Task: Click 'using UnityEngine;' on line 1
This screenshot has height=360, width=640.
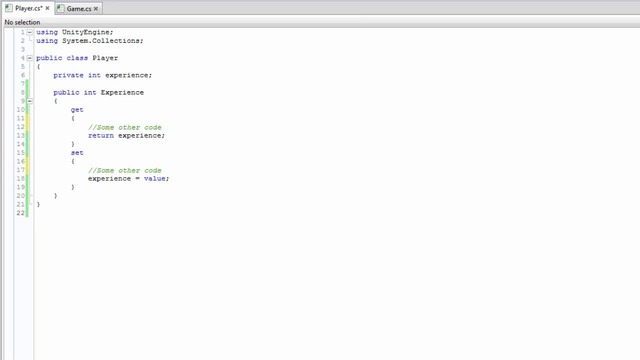Action: [75, 32]
